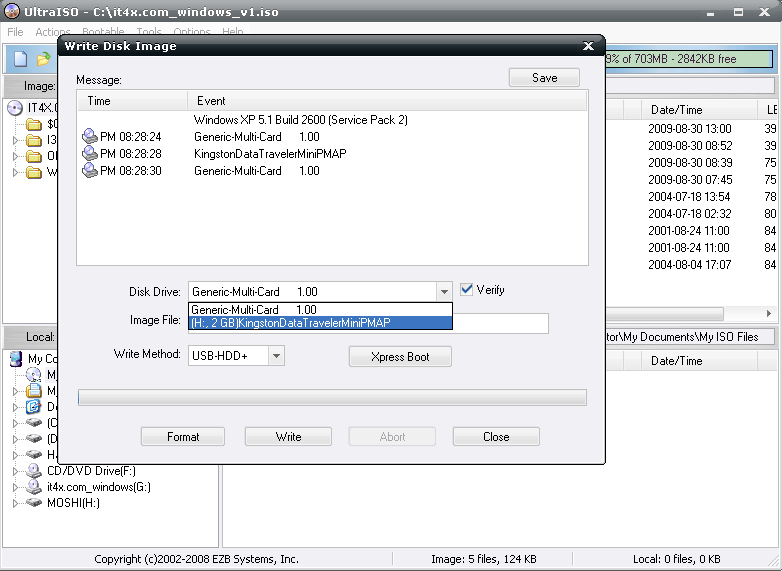782x571 pixels.
Task: Choose Generic-Multi-Card 1.00 in dropdown list
Action: [x=320, y=309]
